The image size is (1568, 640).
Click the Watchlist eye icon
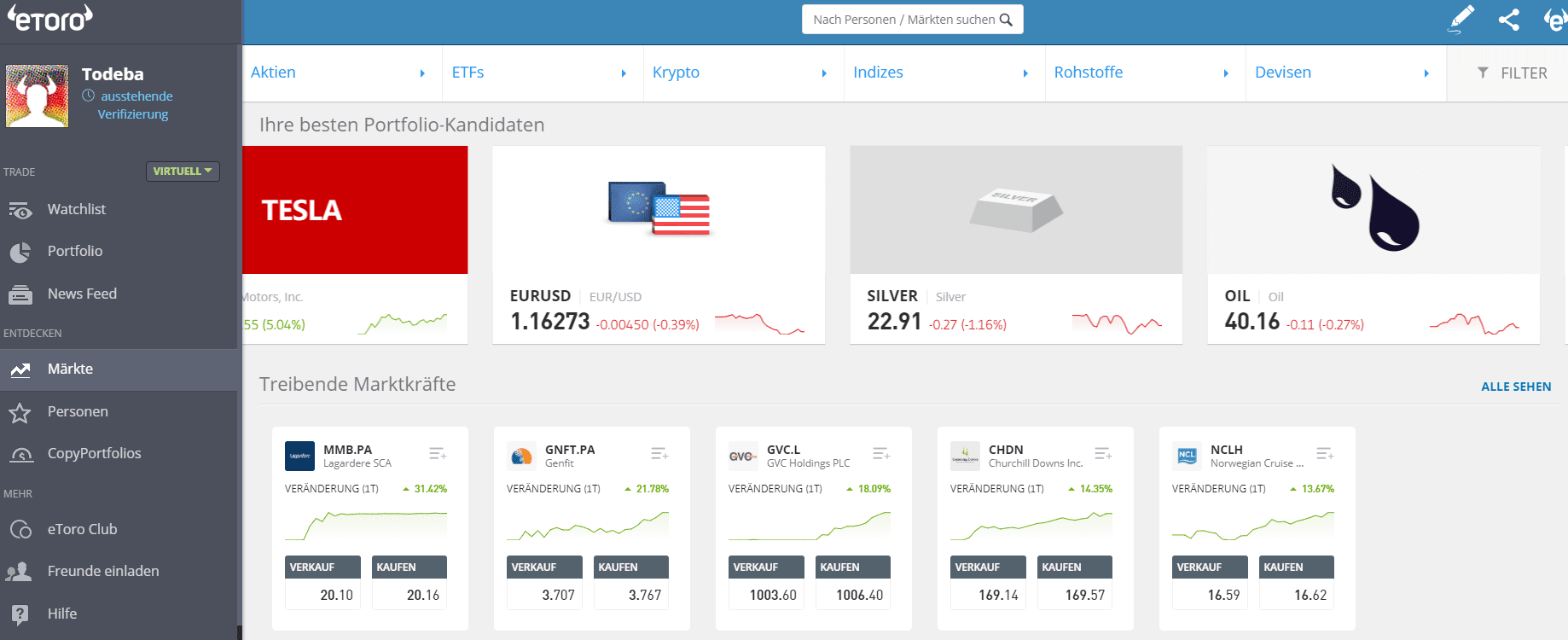pos(20,210)
